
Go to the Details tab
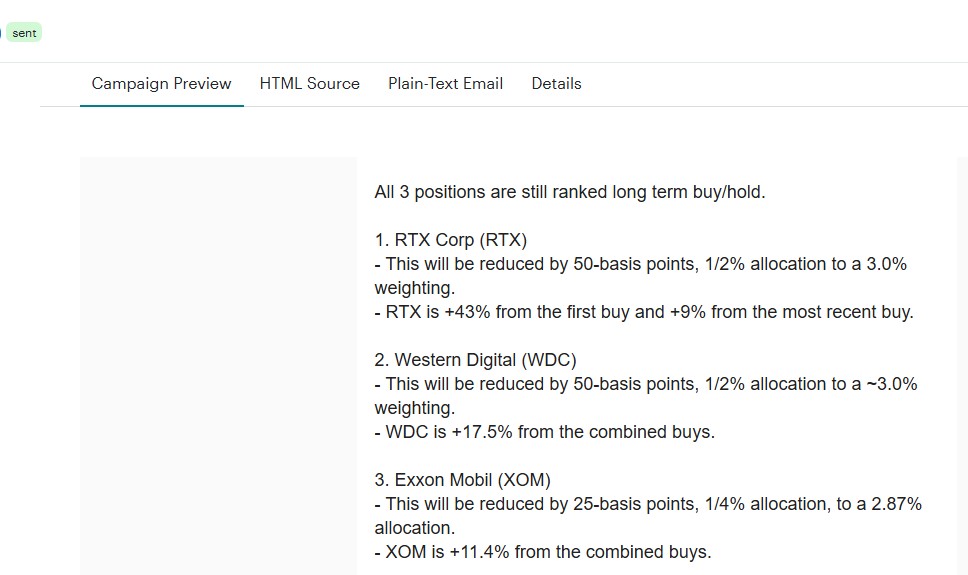(x=556, y=84)
